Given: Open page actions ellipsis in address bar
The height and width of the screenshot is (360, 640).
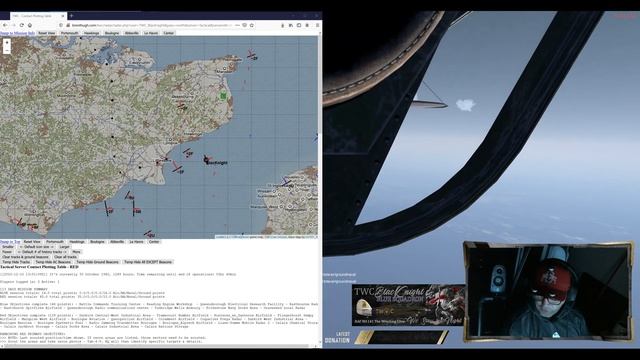Looking at the screenshot, I should [237, 25].
